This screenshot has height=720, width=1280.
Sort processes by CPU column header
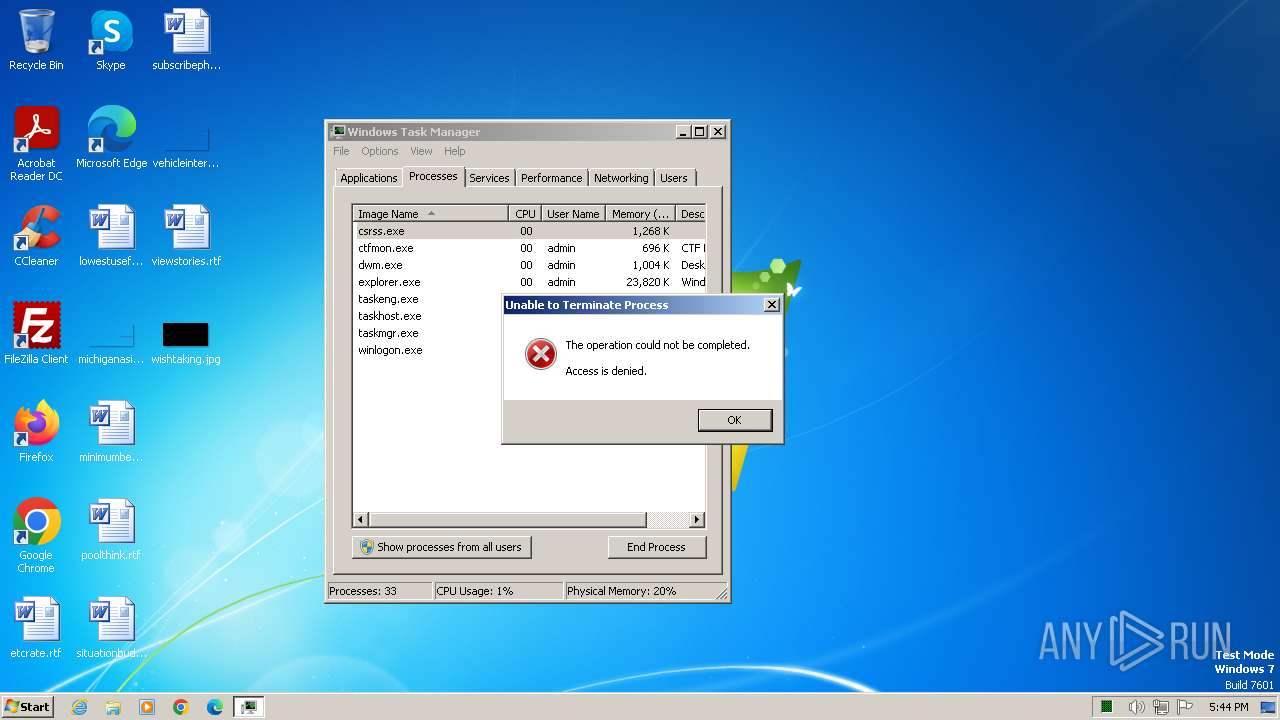tap(525, 214)
